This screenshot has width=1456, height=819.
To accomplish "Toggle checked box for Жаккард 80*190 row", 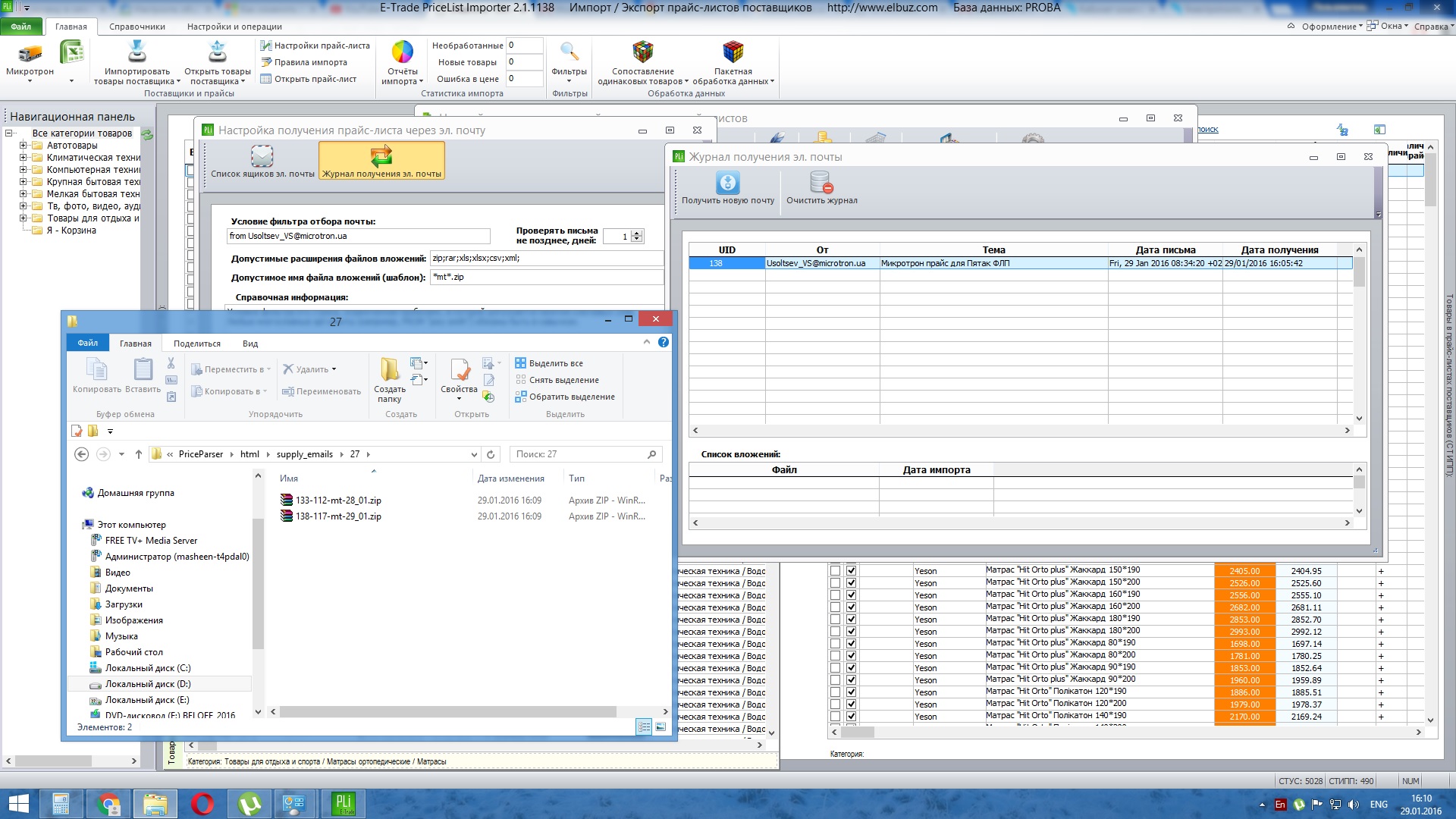I will click(851, 644).
